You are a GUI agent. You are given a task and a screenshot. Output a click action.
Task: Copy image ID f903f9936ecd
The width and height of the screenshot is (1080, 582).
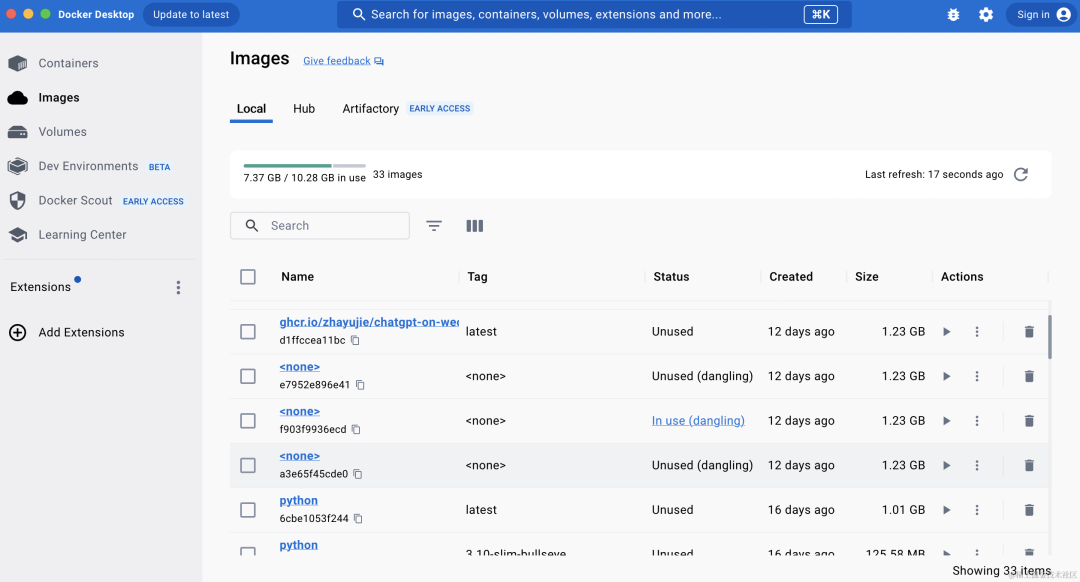(356, 430)
